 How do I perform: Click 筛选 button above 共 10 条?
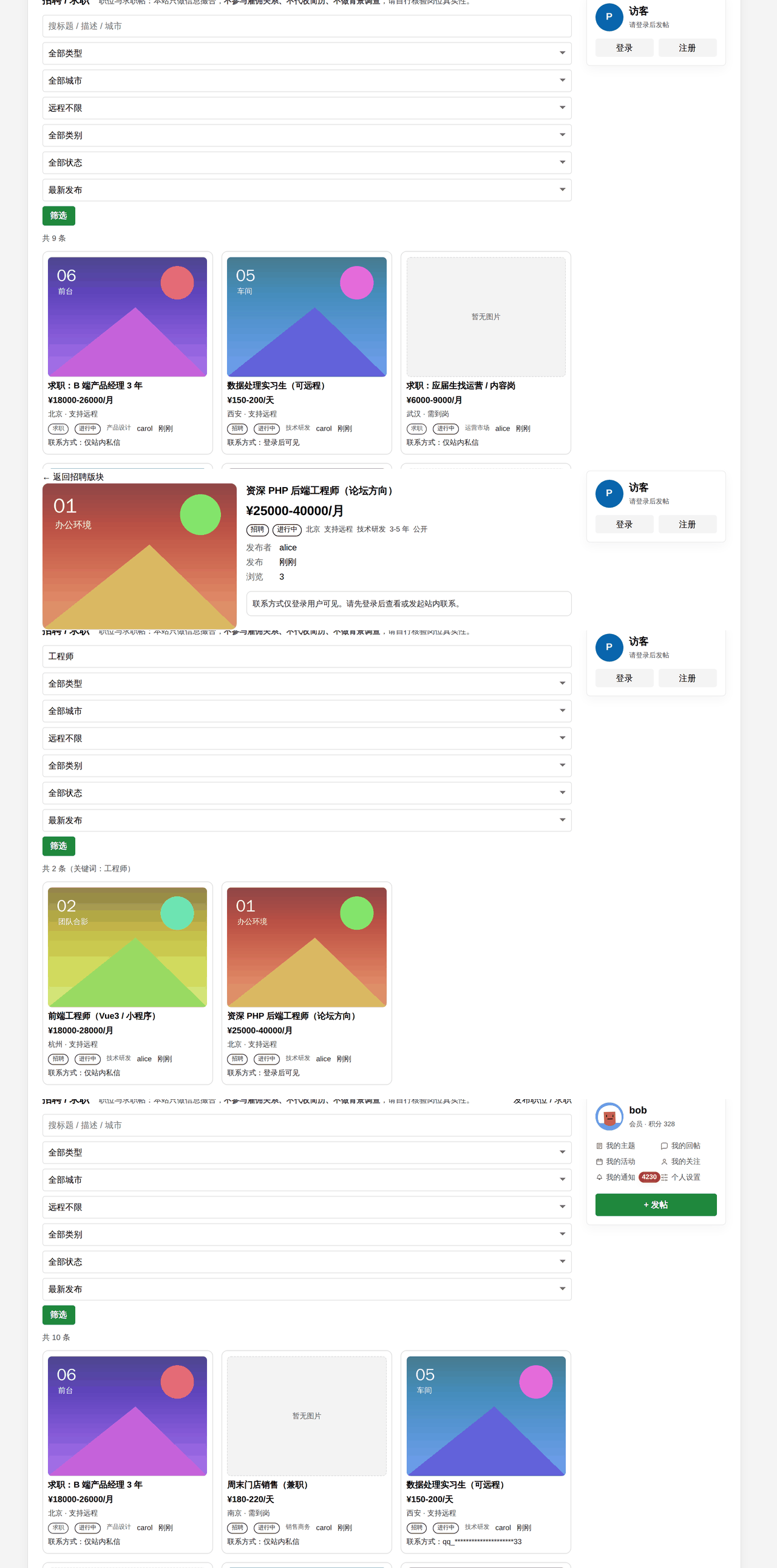click(x=58, y=1315)
